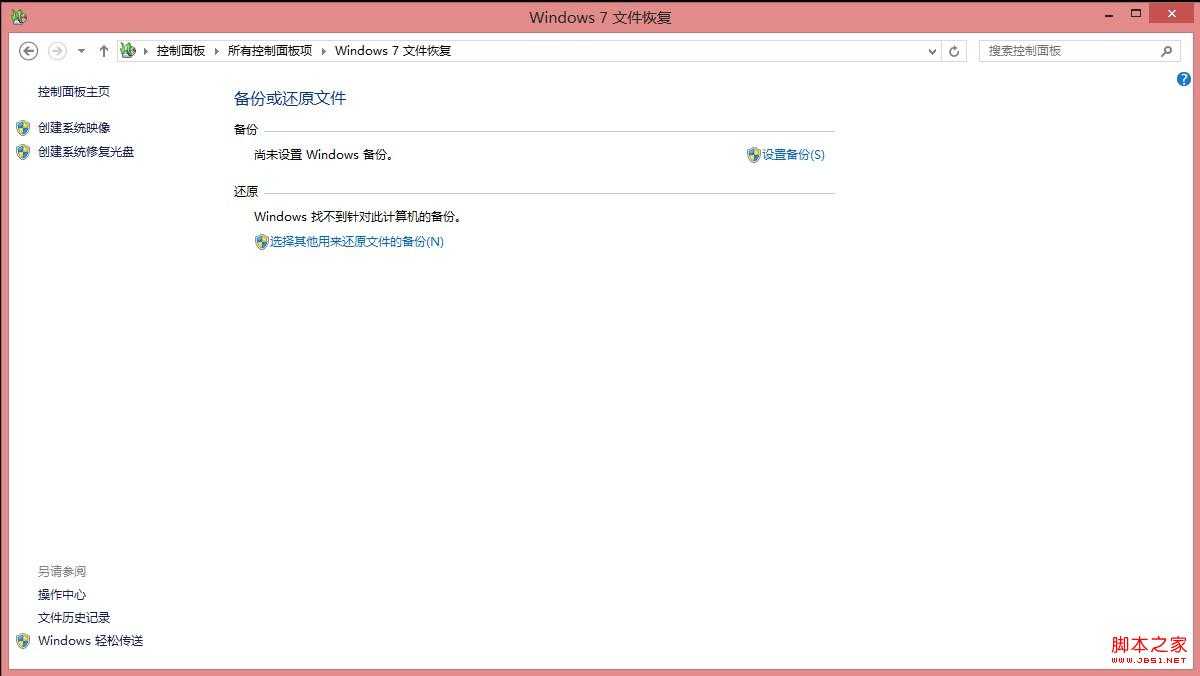
Task: Minimize the Windows 7 文件恢复 window
Action: pos(1110,14)
